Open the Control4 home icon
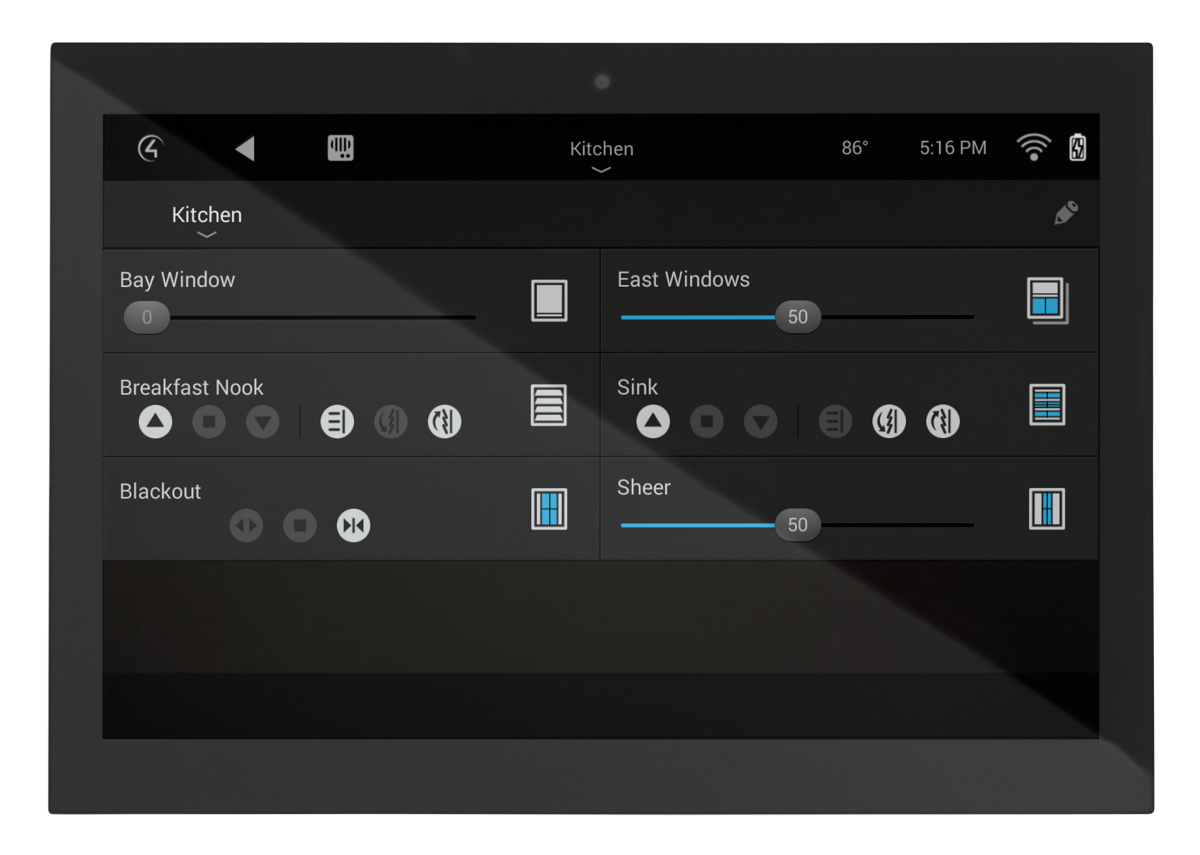Image resolution: width=1200 pixels, height=855 pixels. [x=150, y=148]
